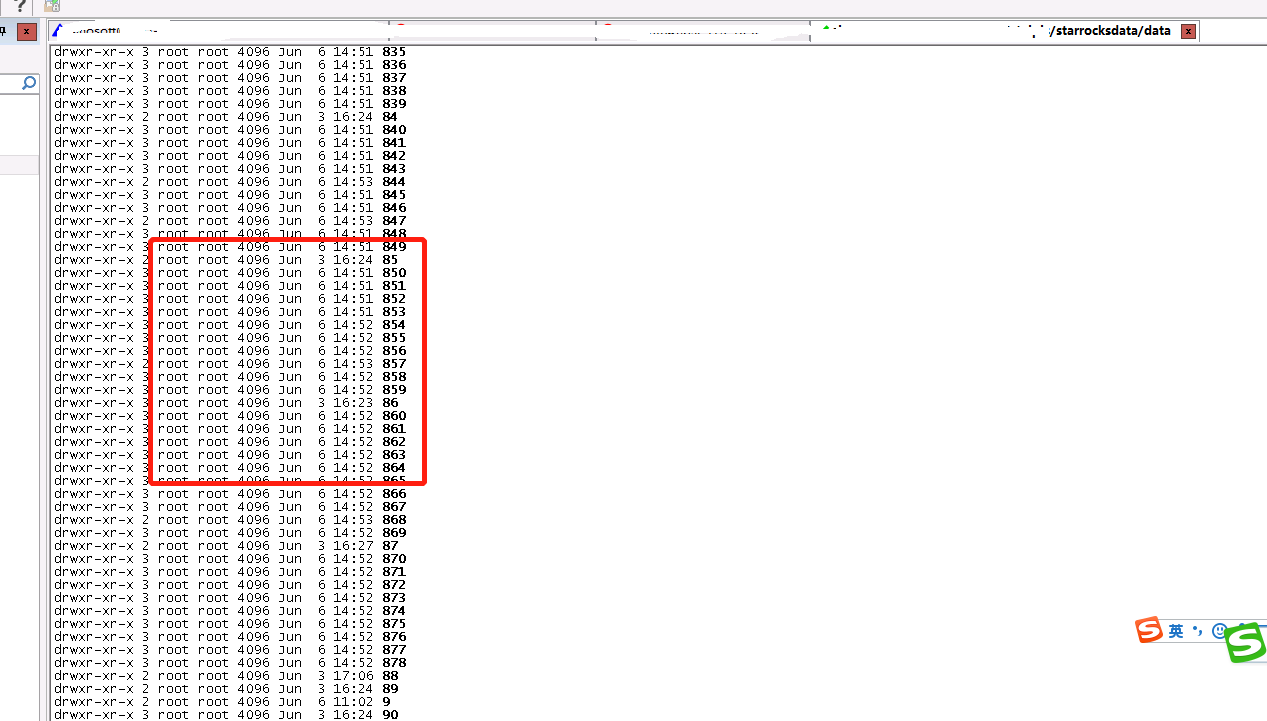Toggle the 英 input language mode
This screenshot has height=721, width=1267.
point(1176,631)
